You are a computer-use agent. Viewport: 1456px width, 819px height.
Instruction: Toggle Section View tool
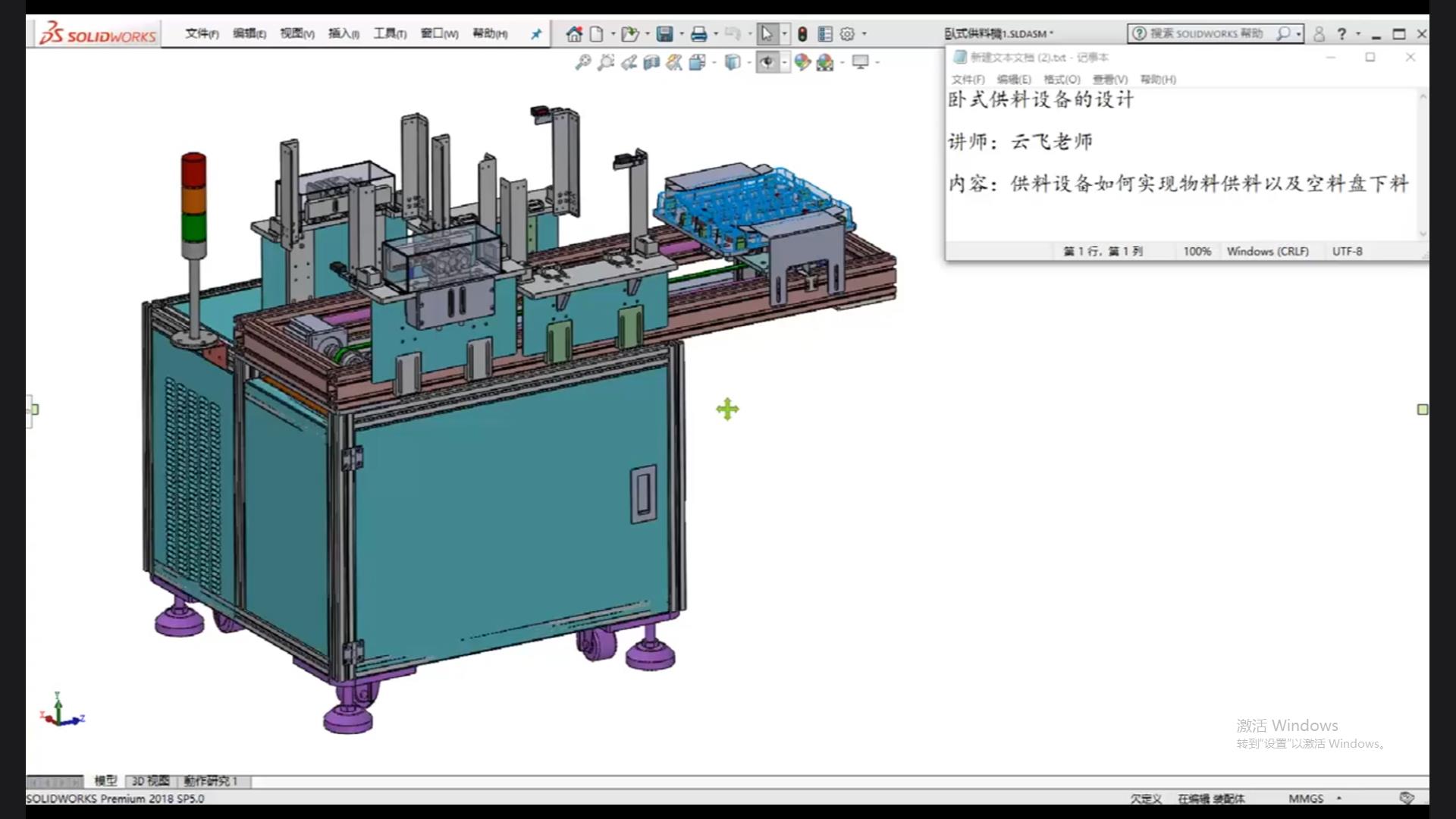[651, 62]
